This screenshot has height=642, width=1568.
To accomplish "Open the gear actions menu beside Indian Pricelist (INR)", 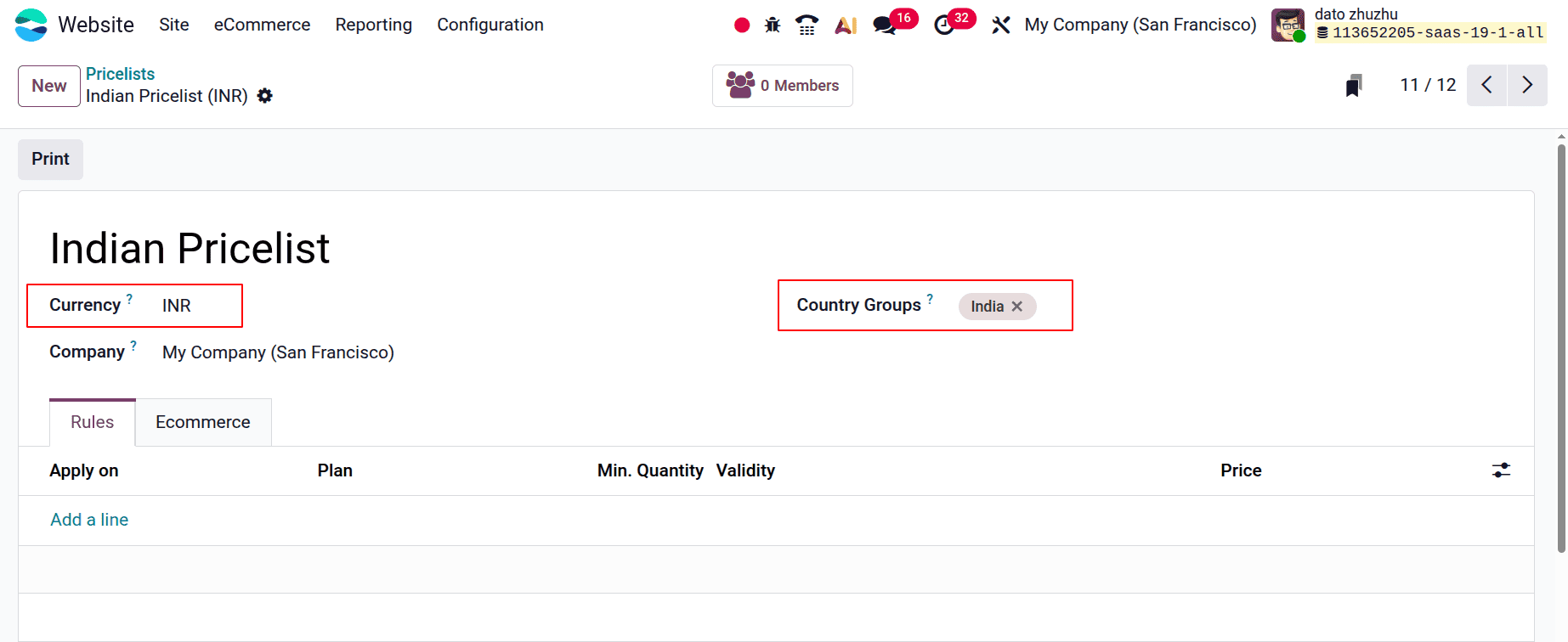I will [265, 96].
